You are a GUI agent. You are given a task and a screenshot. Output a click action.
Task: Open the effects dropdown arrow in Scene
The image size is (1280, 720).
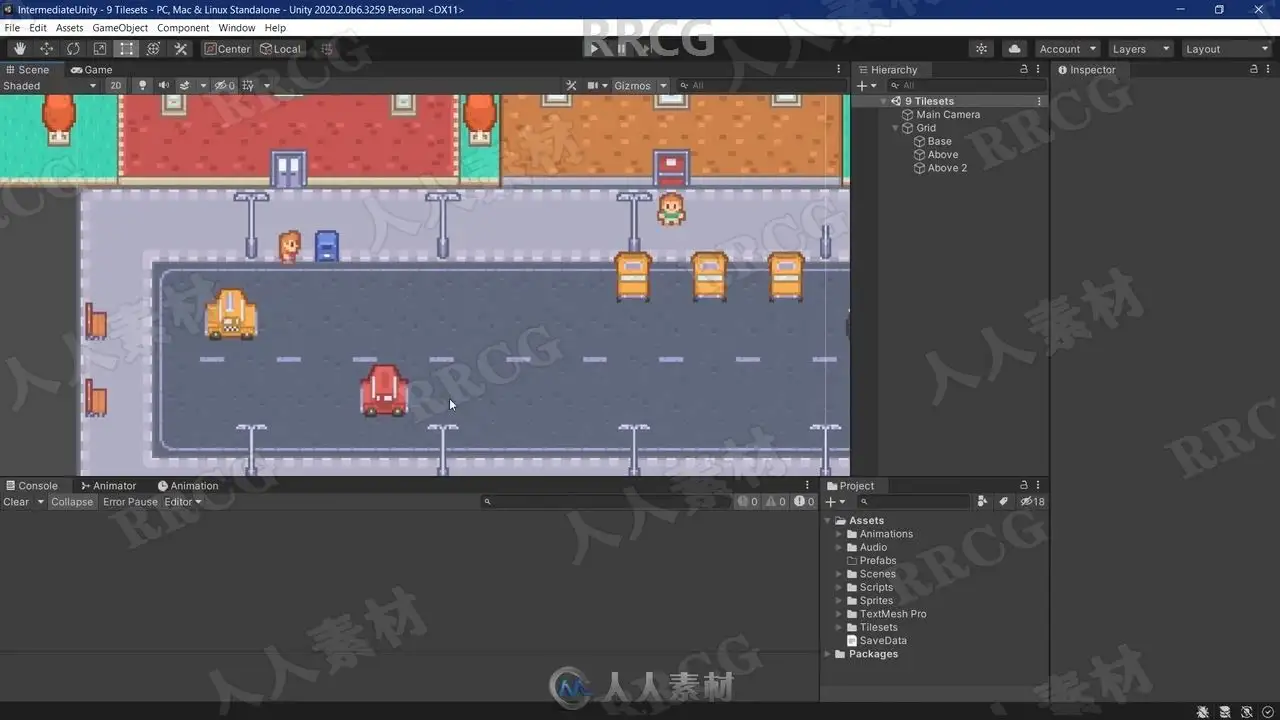(x=203, y=86)
